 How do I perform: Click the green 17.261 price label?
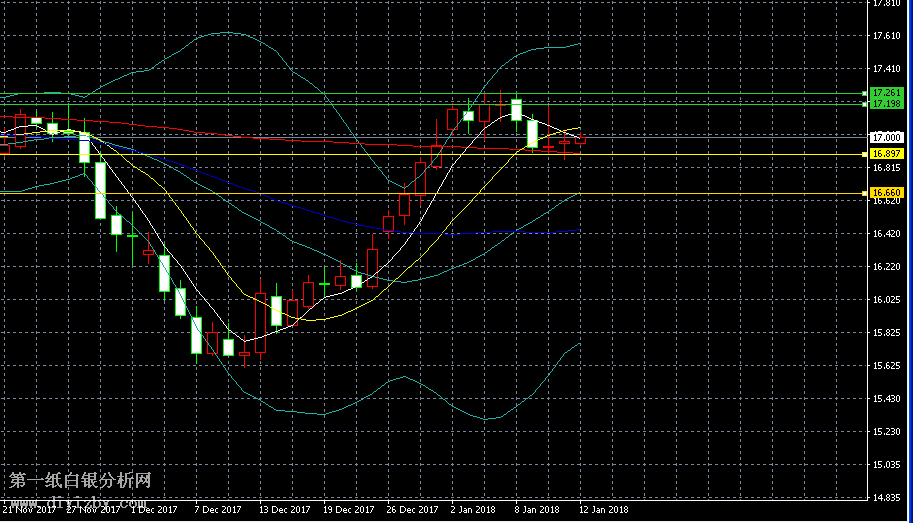click(887, 93)
